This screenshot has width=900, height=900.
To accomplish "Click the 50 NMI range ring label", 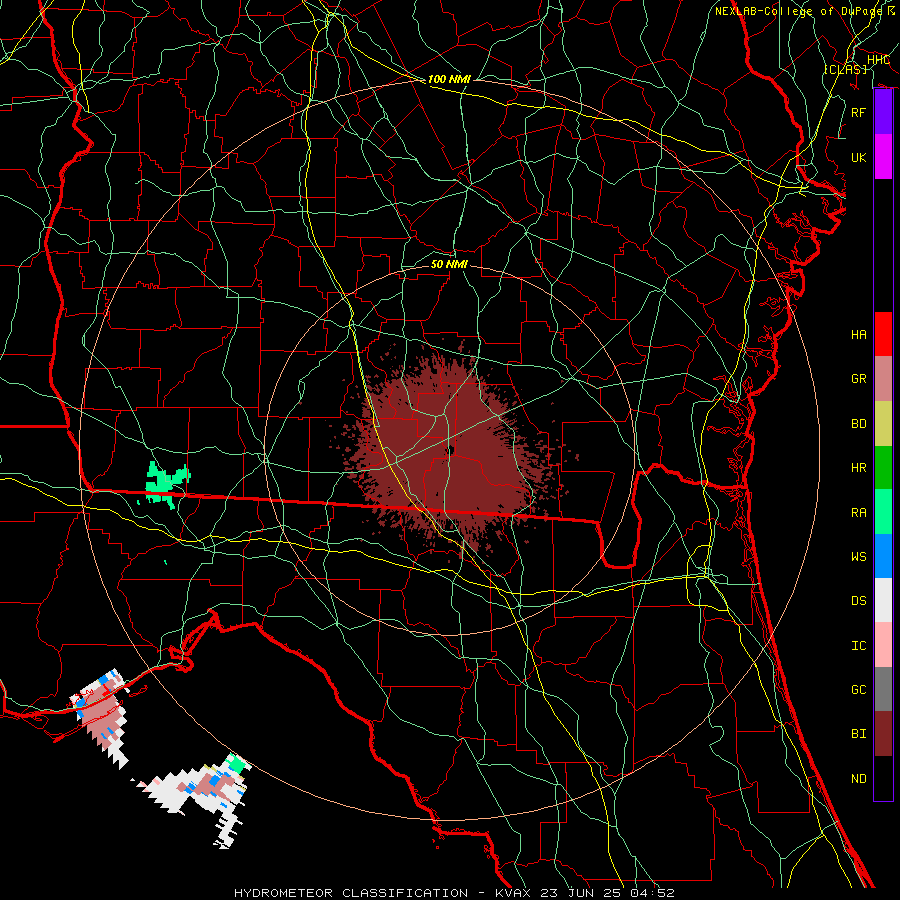I will point(449,264).
